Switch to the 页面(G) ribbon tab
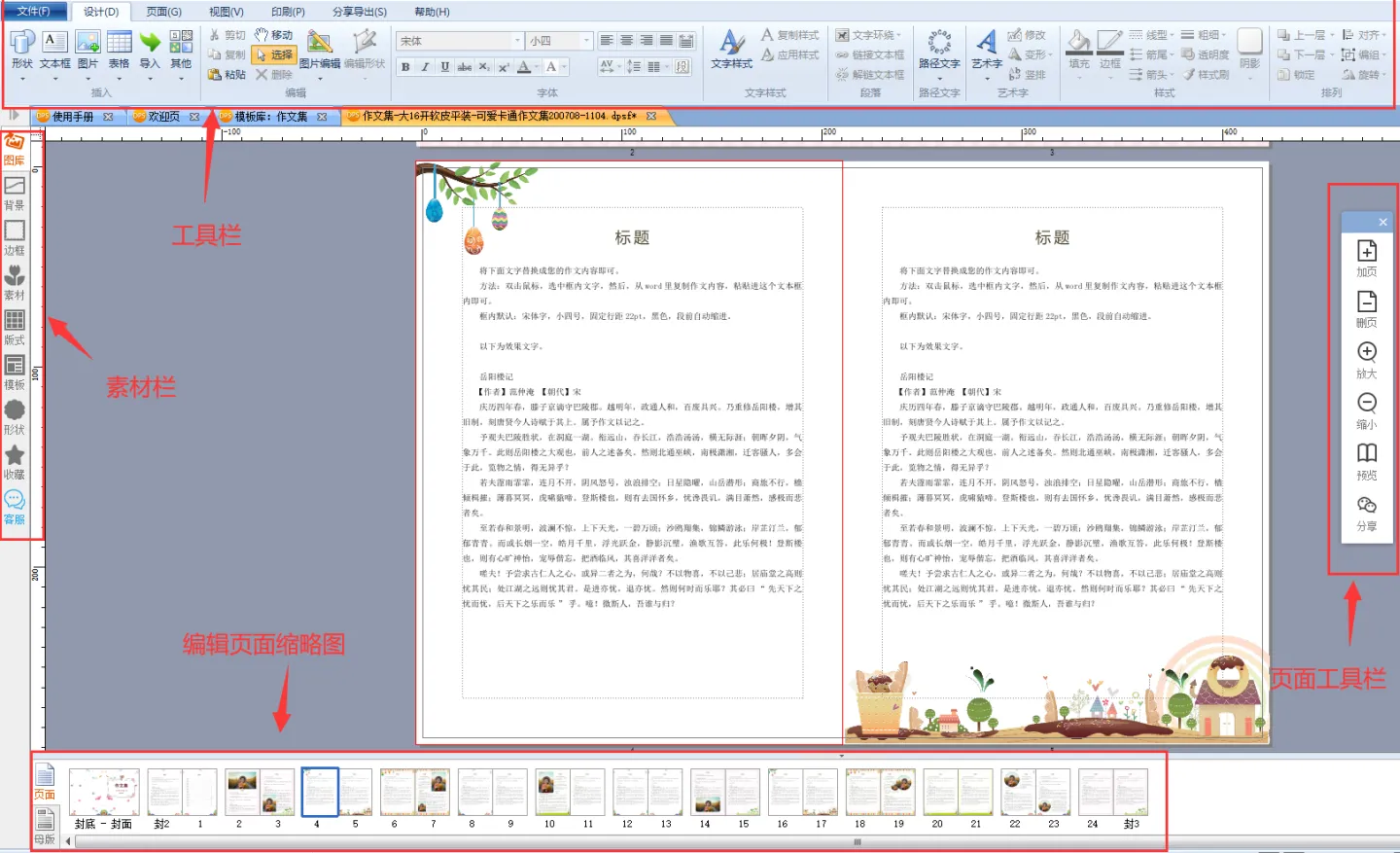 click(x=163, y=12)
